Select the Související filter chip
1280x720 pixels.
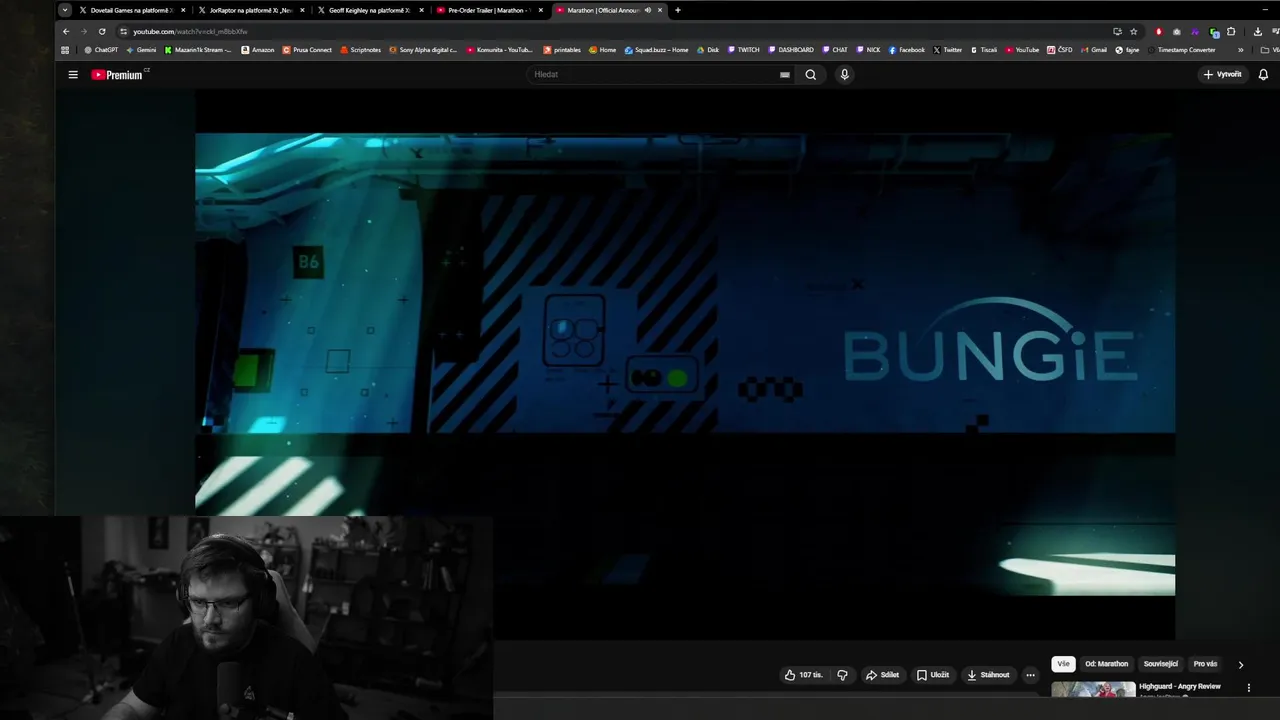[1160, 664]
